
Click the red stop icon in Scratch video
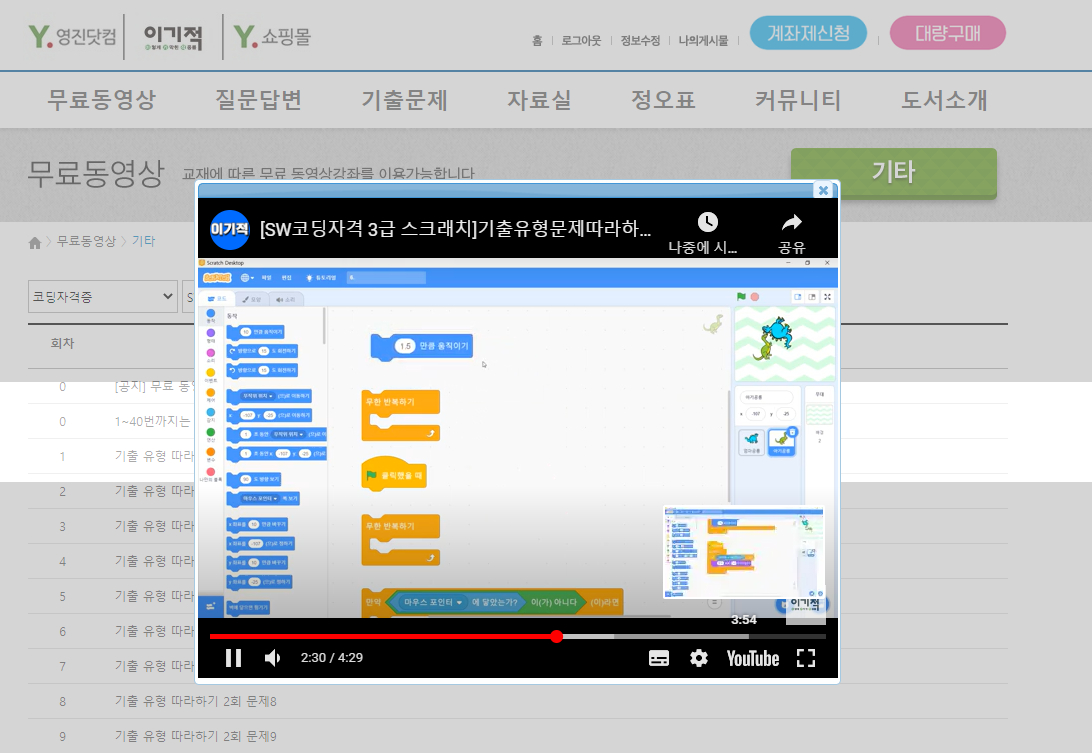tap(754, 297)
